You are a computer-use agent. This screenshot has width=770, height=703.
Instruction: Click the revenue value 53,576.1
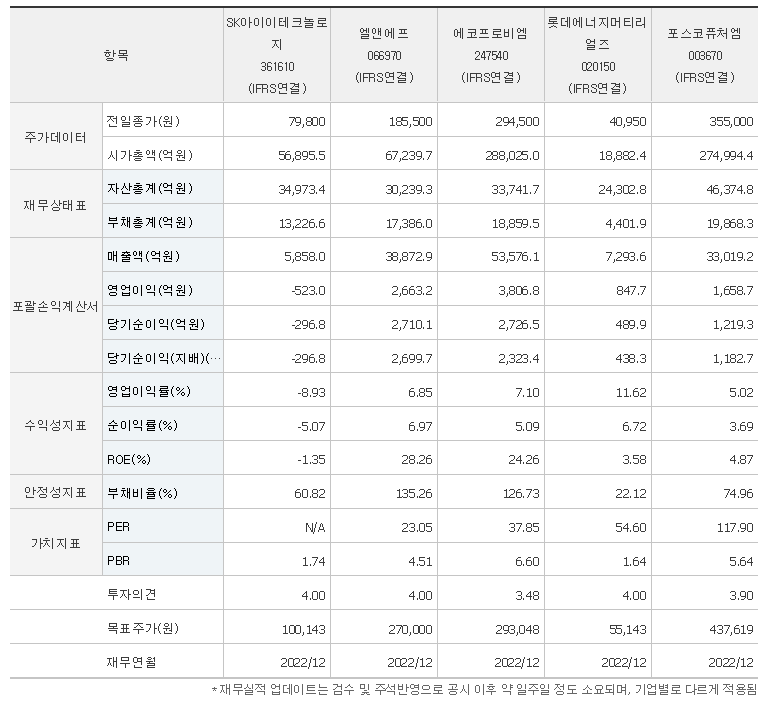pyautogui.click(x=516, y=257)
